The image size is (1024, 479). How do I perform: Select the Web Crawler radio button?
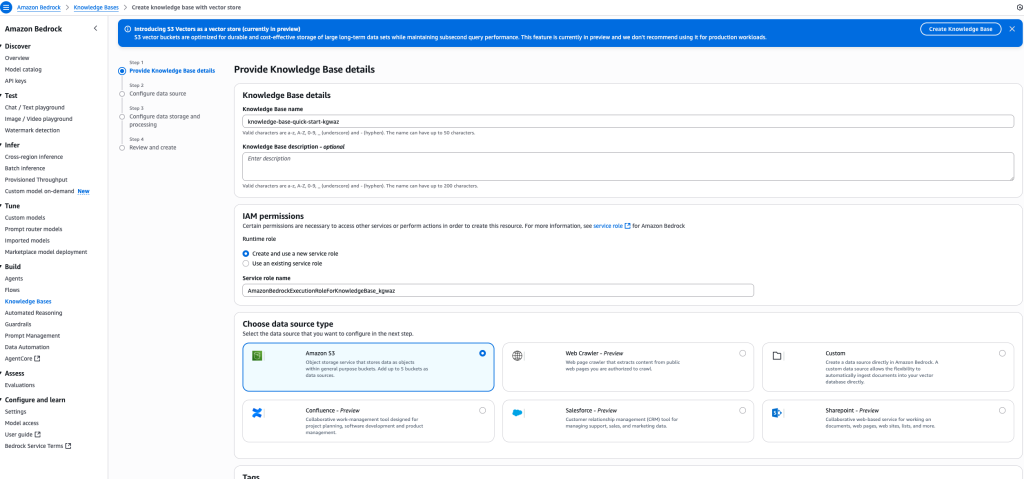pyautogui.click(x=743, y=354)
